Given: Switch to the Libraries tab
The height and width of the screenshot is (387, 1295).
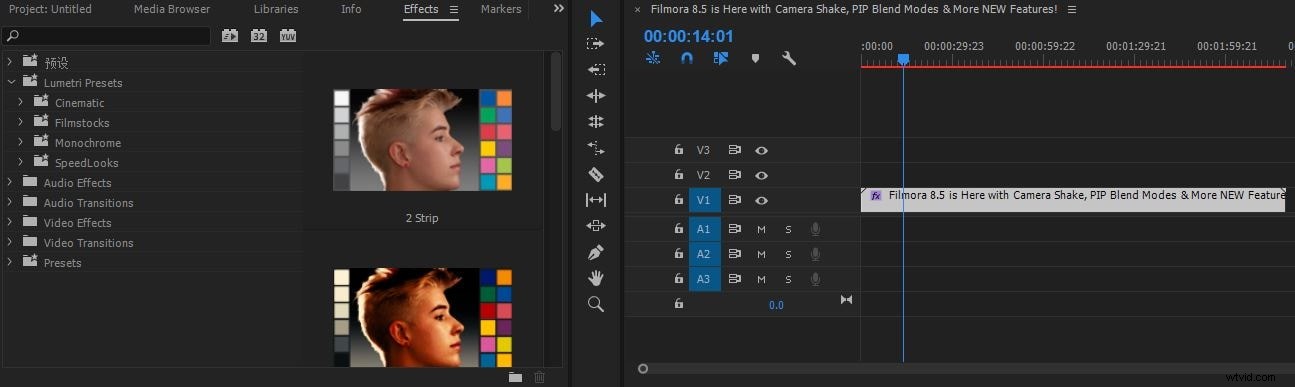Looking at the screenshot, I should coord(275,9).
